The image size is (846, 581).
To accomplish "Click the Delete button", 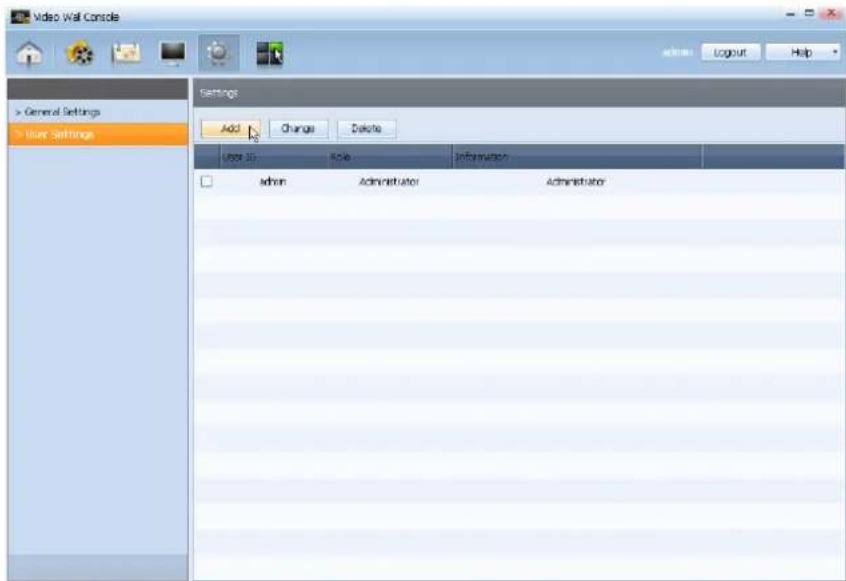I will coord(366,128).
